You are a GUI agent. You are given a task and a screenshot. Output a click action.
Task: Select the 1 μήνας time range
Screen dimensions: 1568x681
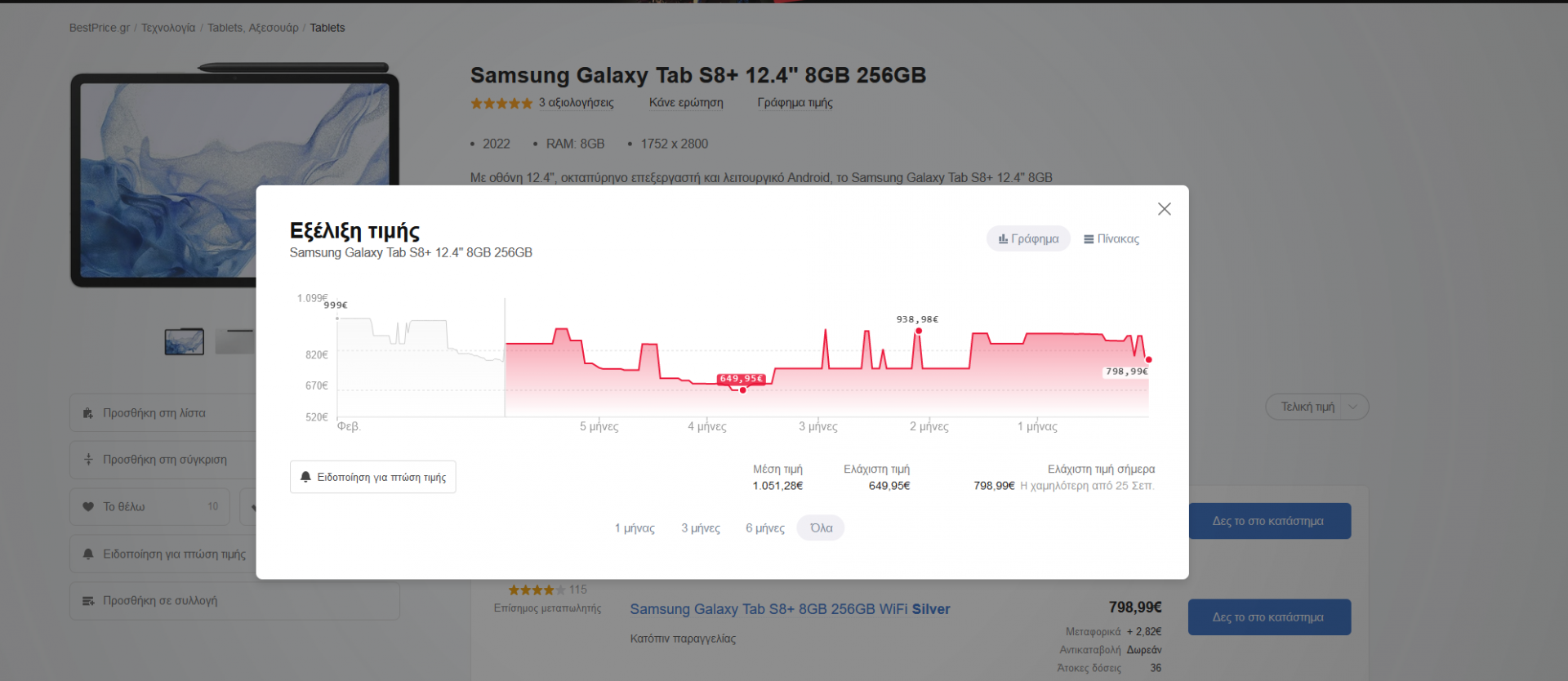(635, 528)
